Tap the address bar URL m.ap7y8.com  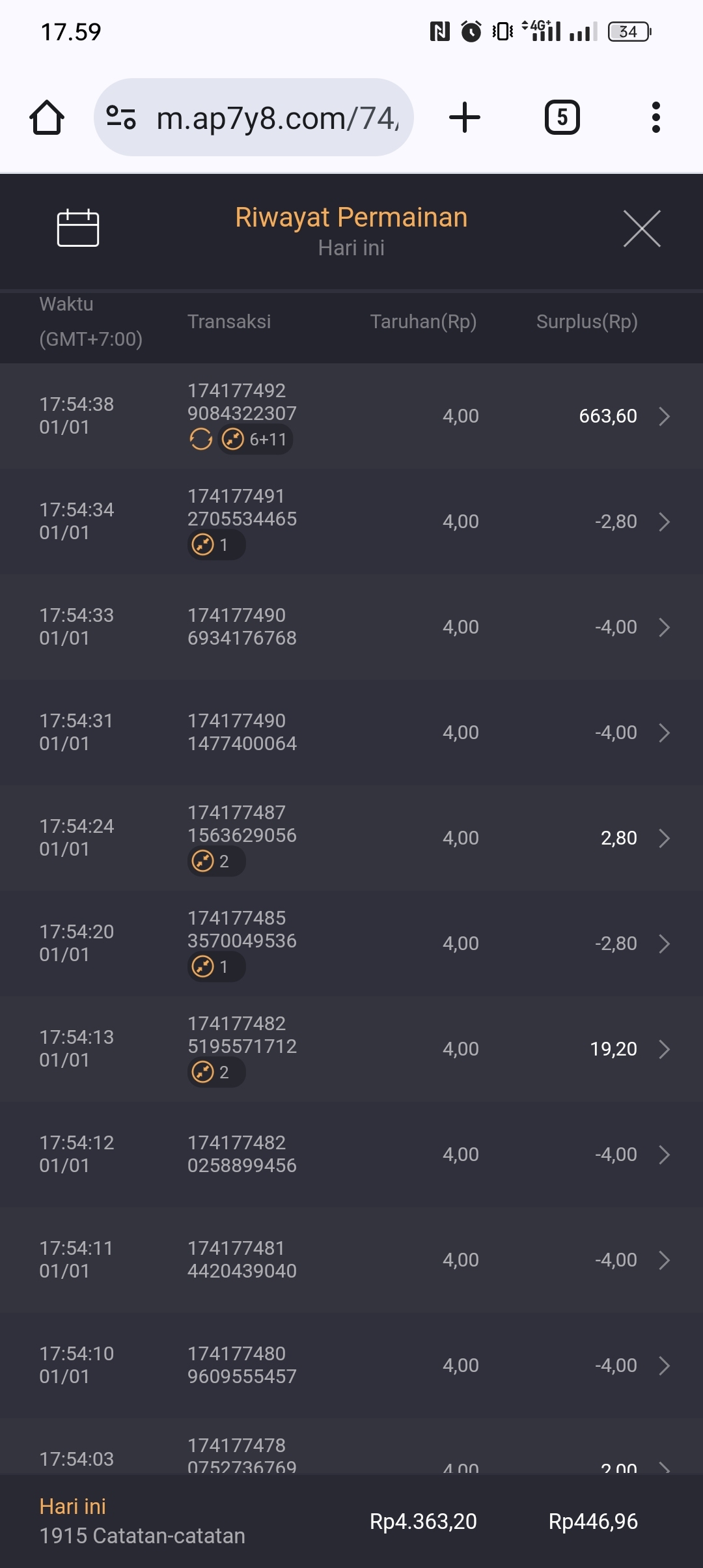click(277, 119)
